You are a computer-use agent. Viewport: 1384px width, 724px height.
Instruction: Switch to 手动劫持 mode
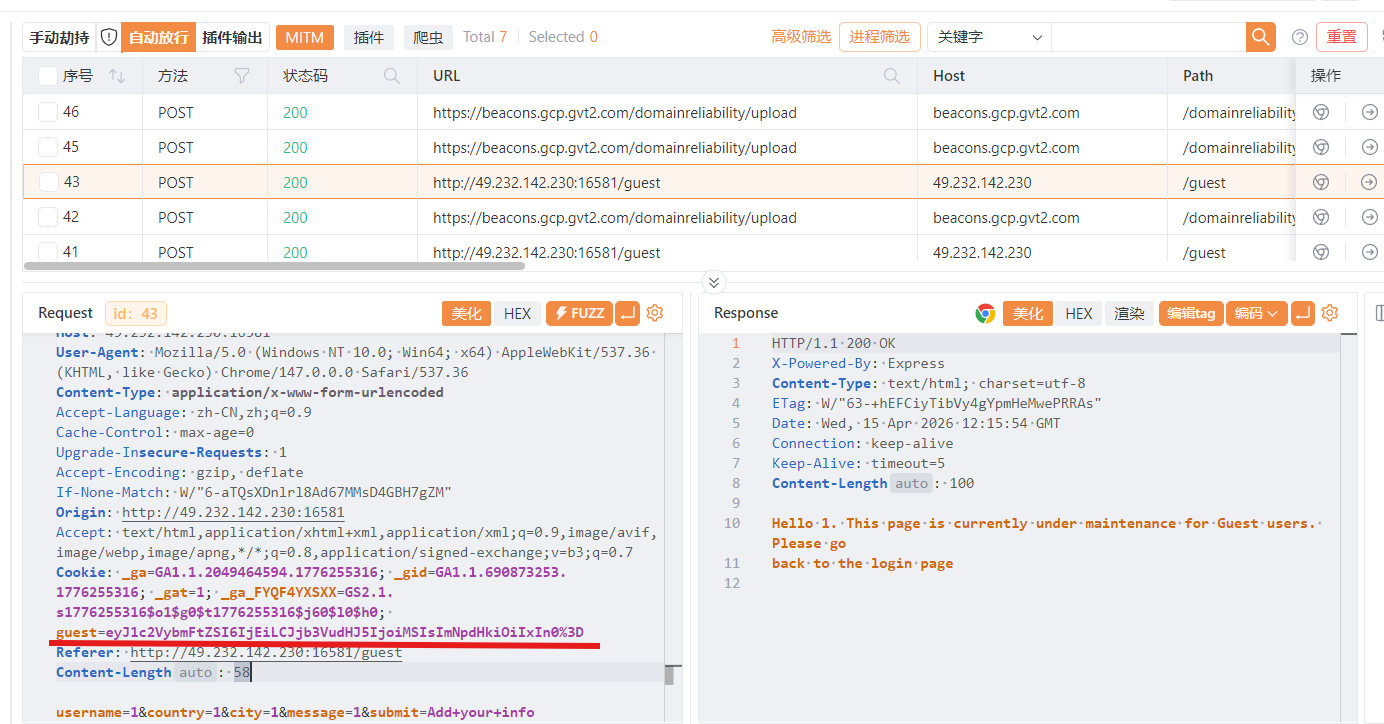click(60, 37)
